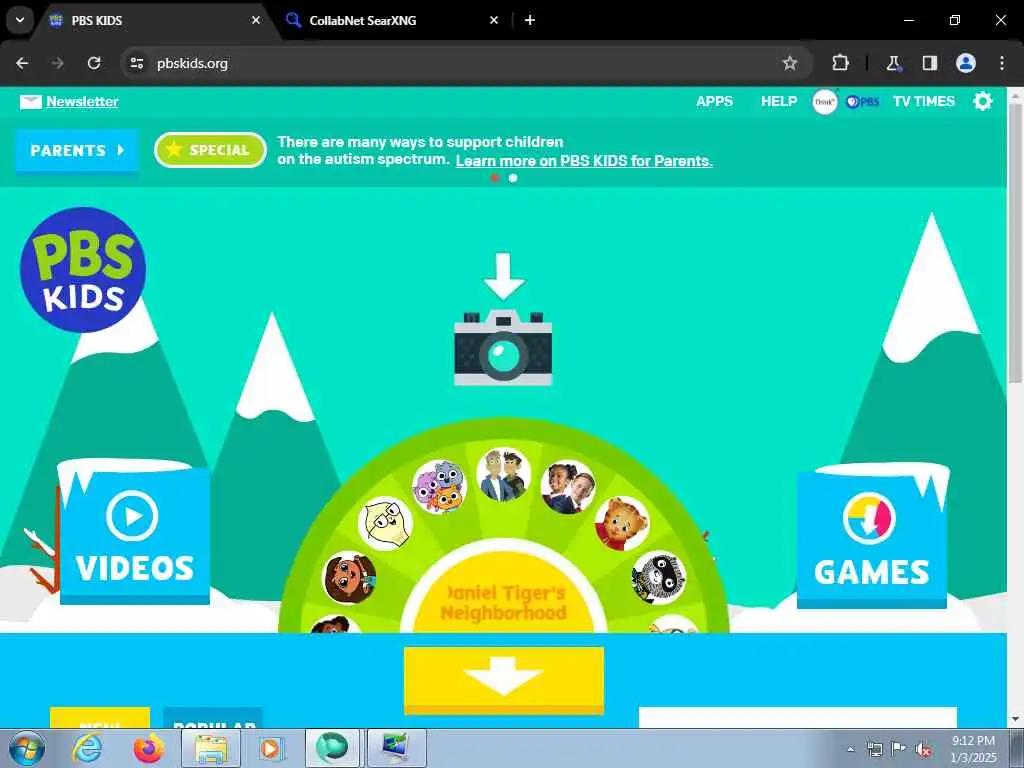Click the Think station logo circle
Viewport: 1024px width, 768px height.
(824, 102)
